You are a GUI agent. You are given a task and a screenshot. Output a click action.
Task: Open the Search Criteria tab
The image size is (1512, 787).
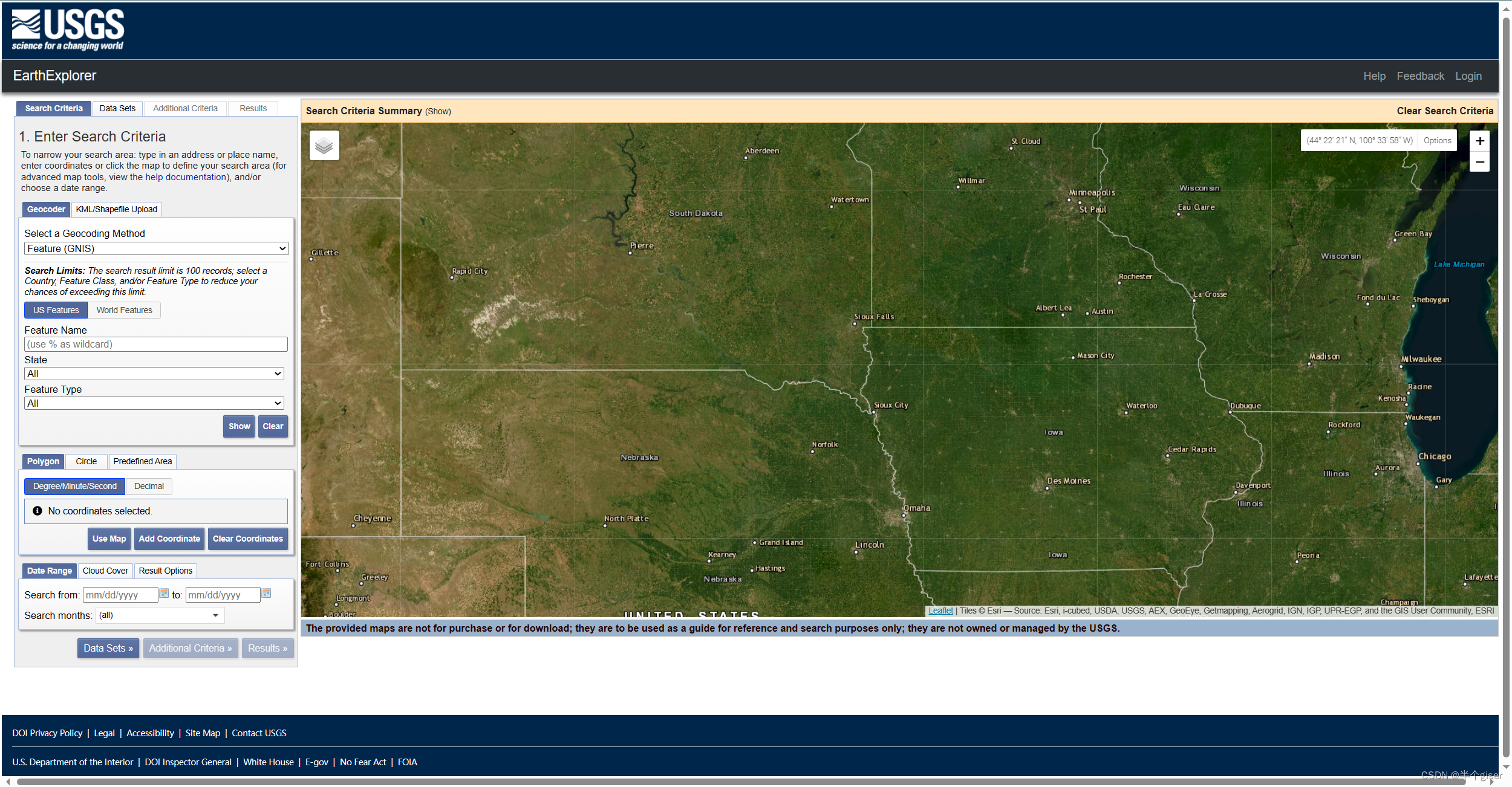pyautogui.click(x=53, y=108)
